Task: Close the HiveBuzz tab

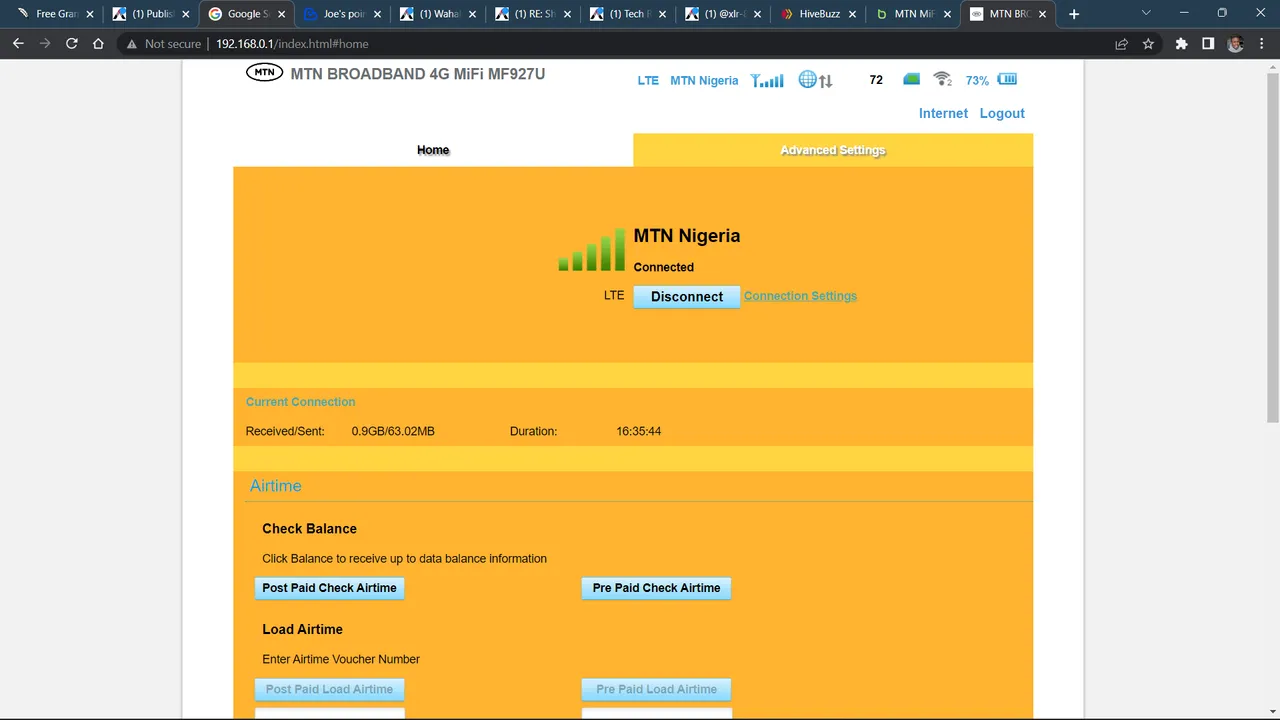Action: 852,14
